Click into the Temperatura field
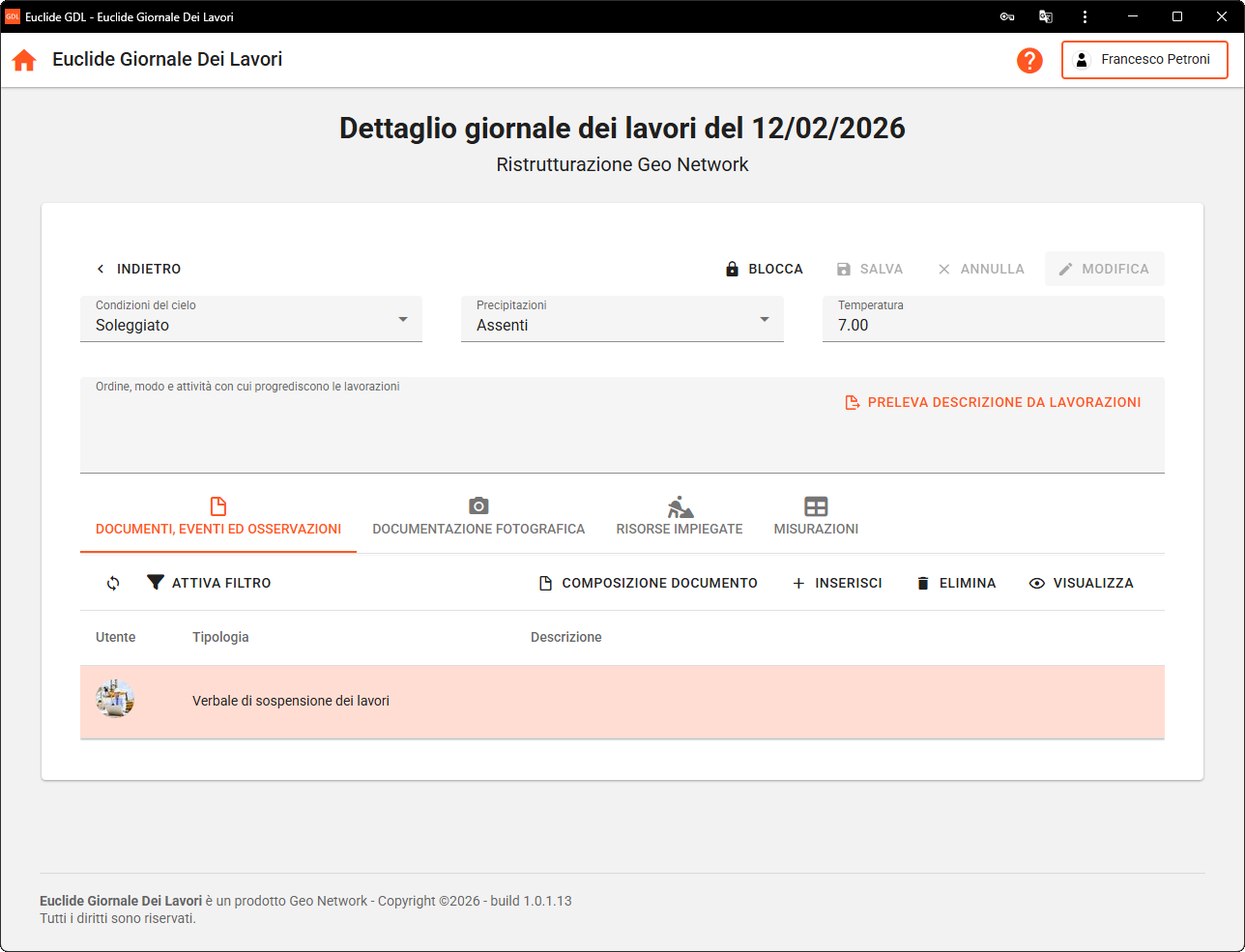 pyautogui.click(x=993, y=326)
